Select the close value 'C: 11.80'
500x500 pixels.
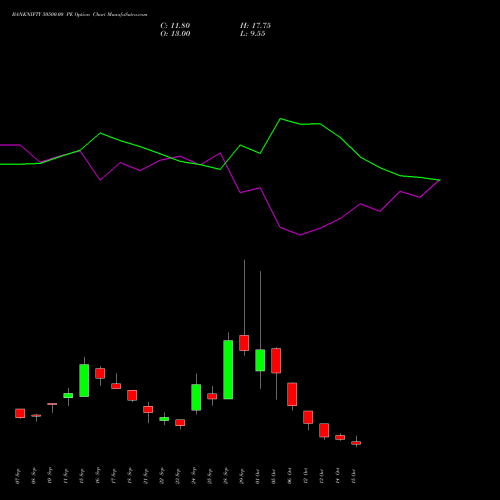click(x=175, y=26)
